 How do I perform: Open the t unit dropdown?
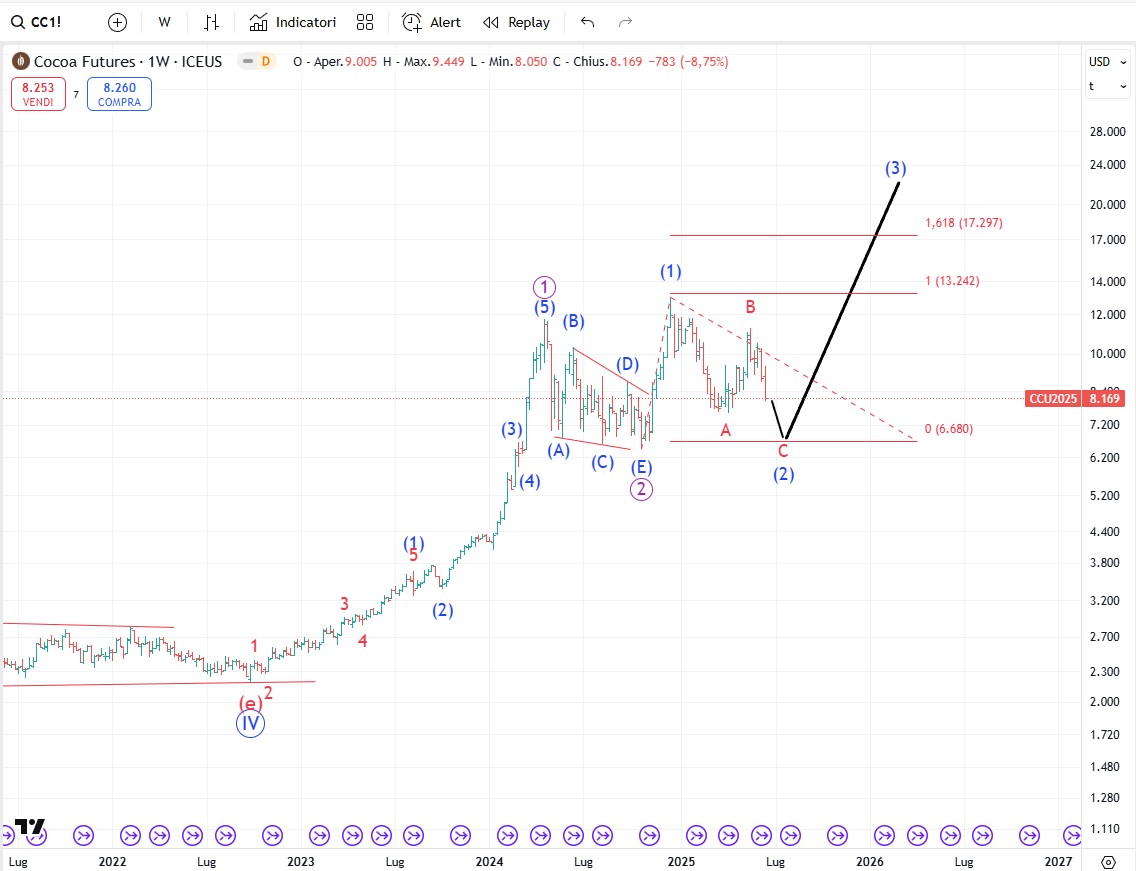pos(1107,86)
